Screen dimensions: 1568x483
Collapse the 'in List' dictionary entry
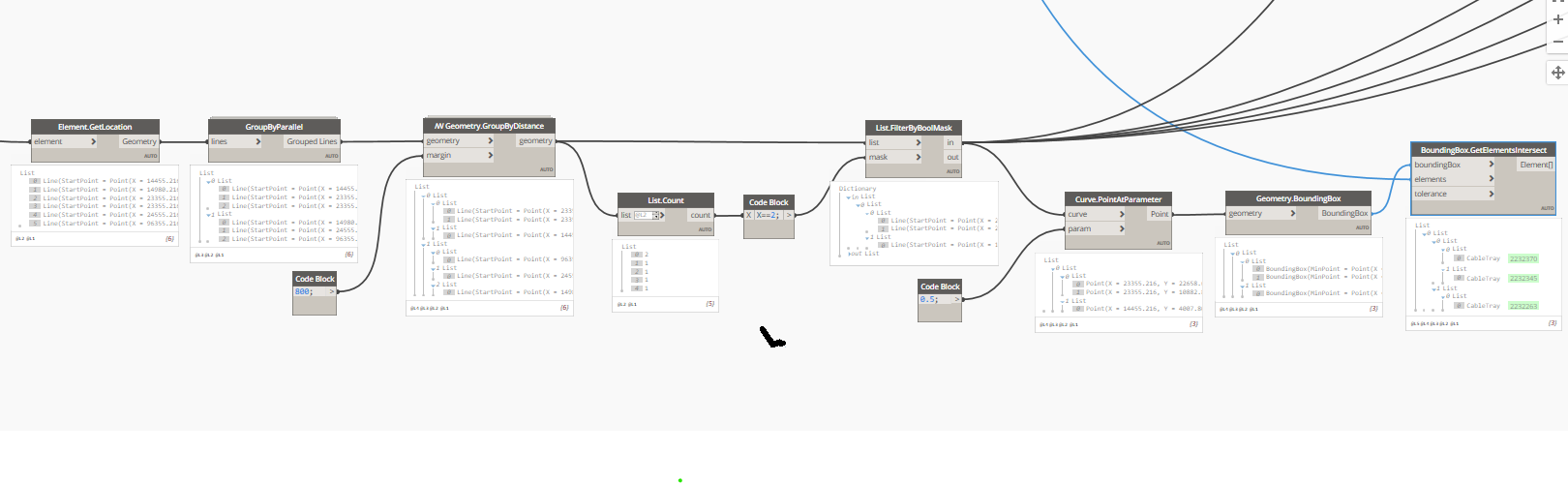(x=849, y=196)
